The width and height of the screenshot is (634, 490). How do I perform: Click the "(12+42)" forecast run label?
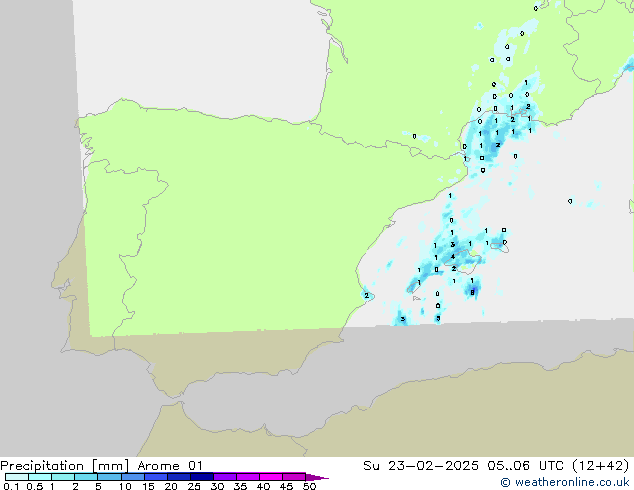point(601,466)
